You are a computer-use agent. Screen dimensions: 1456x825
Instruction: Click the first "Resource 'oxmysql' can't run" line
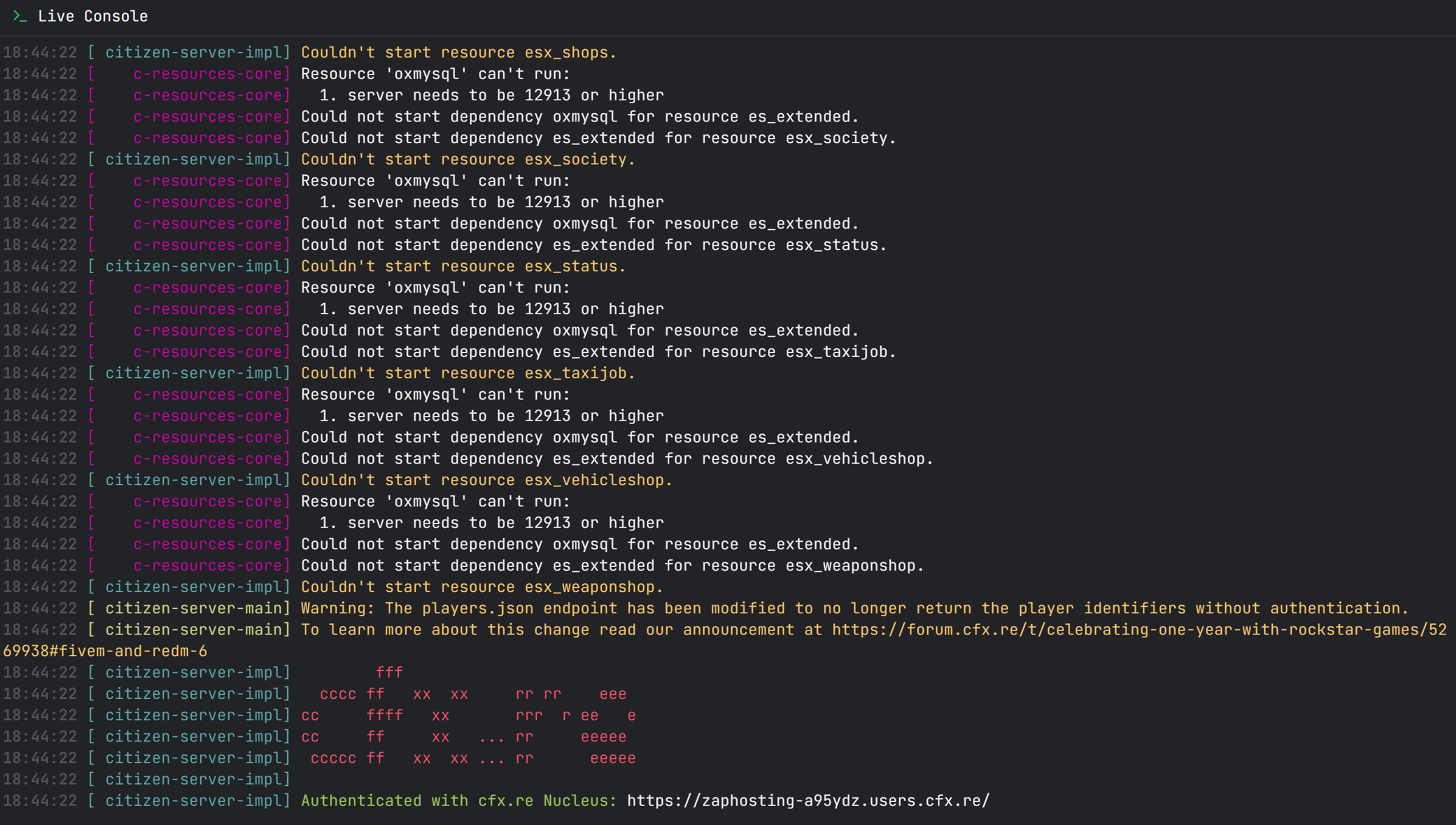pos(435,74)
